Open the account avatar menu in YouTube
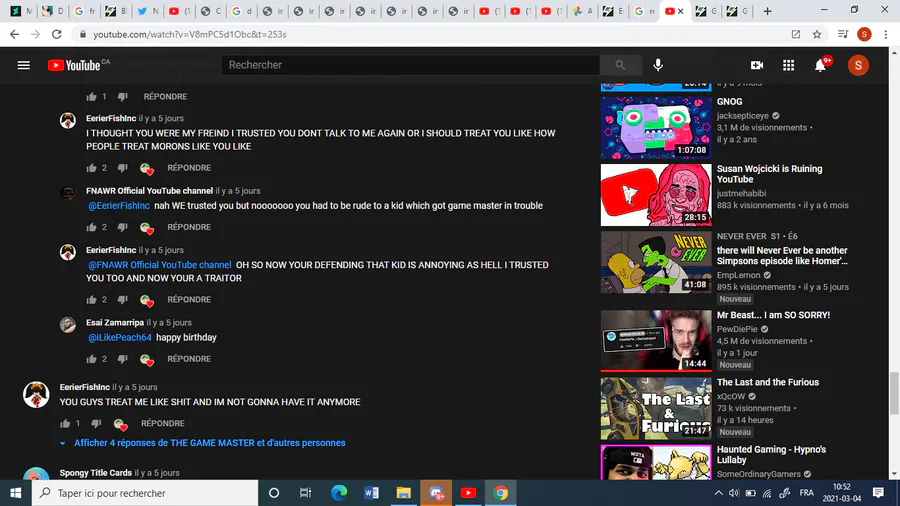900x506 pixels. 858,65
